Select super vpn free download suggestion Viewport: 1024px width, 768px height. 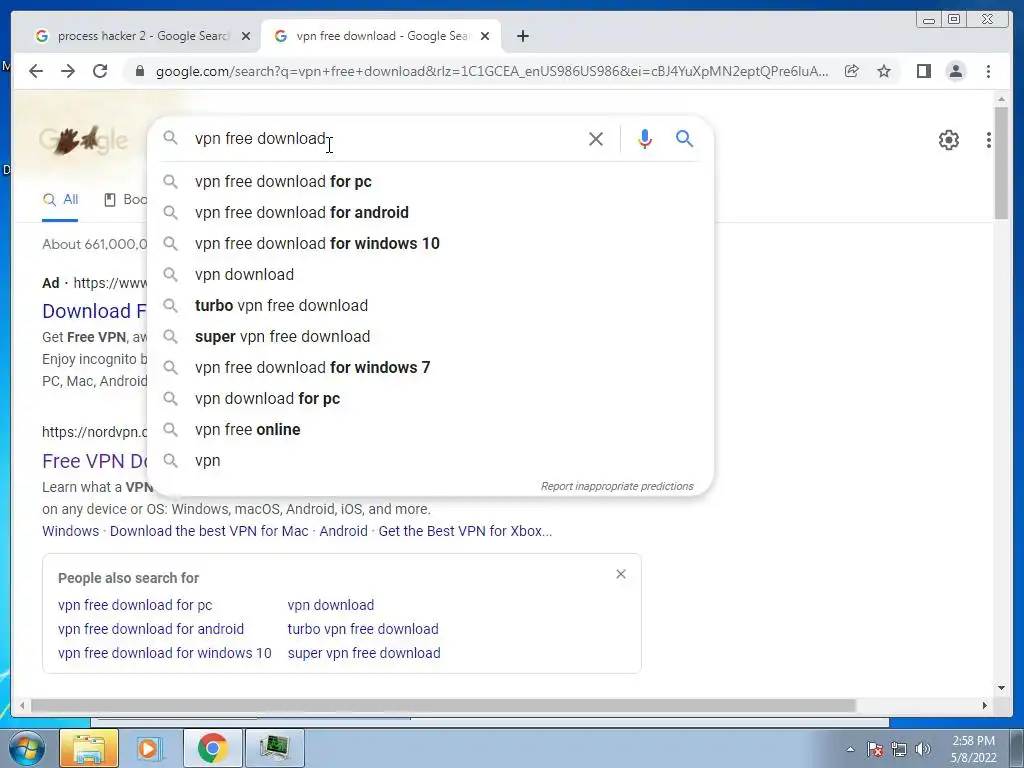430,336
